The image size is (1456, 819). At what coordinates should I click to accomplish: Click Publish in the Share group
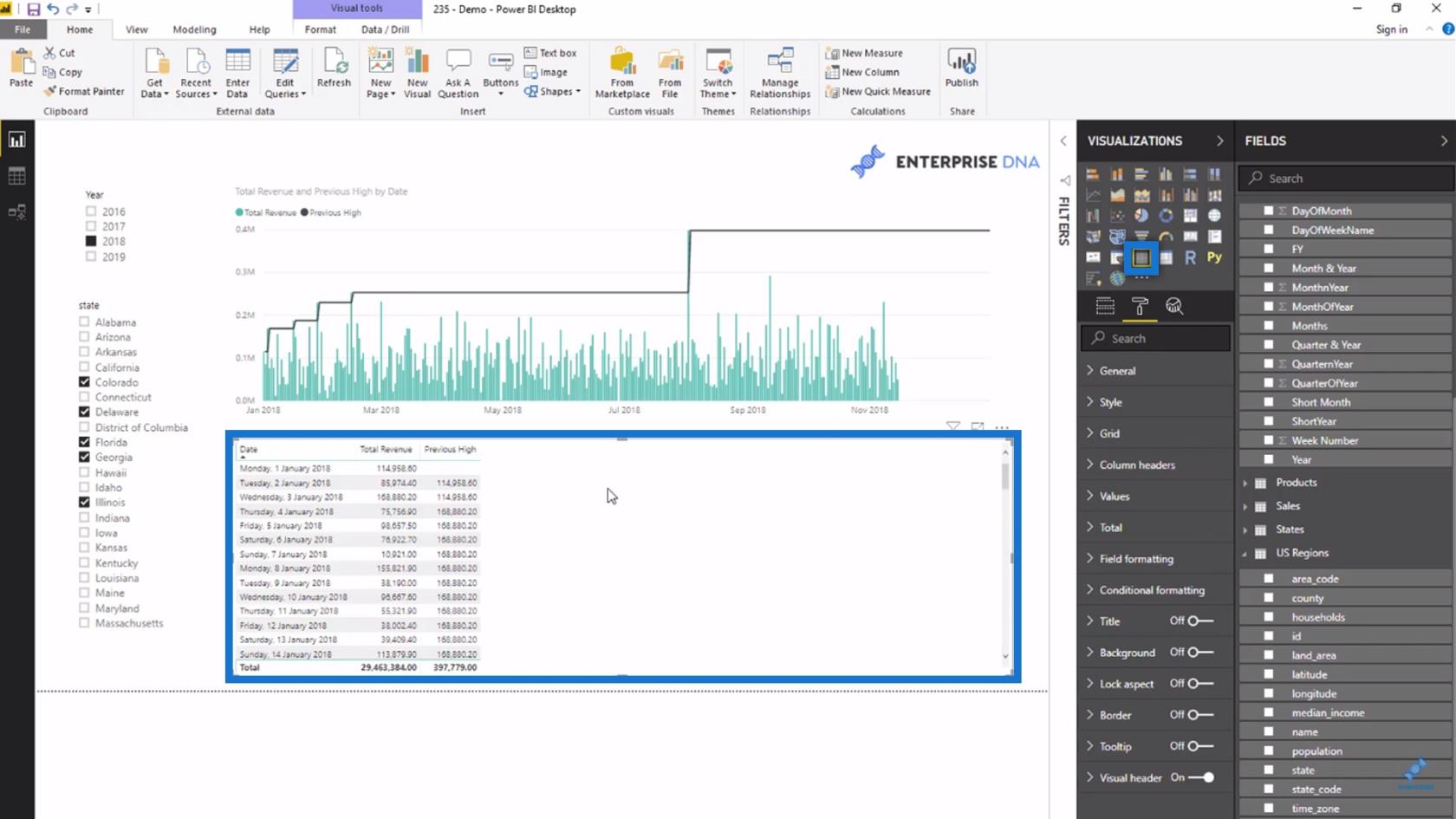pyautogui.click(x=961, y=69)
